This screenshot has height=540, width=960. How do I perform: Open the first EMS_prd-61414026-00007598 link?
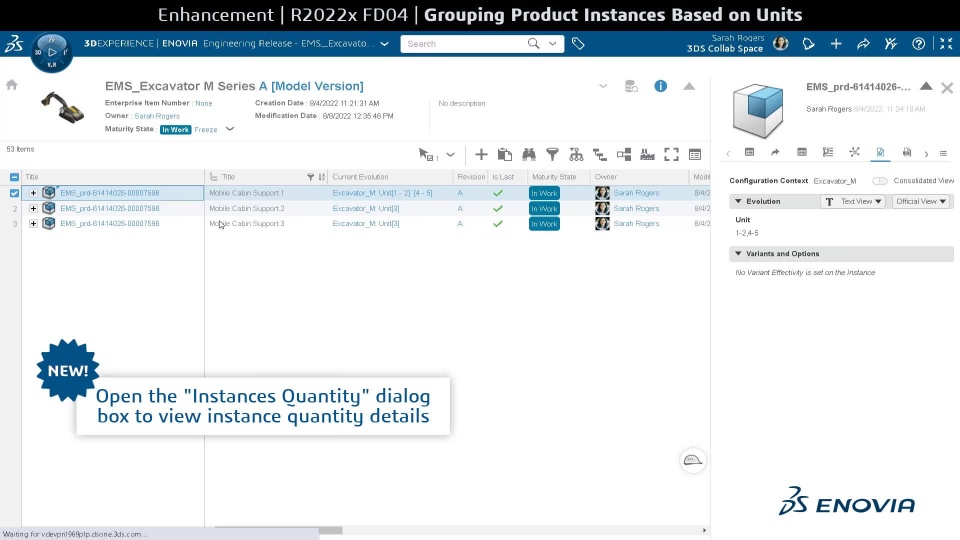pyautogui.click(x=110, y=193)
